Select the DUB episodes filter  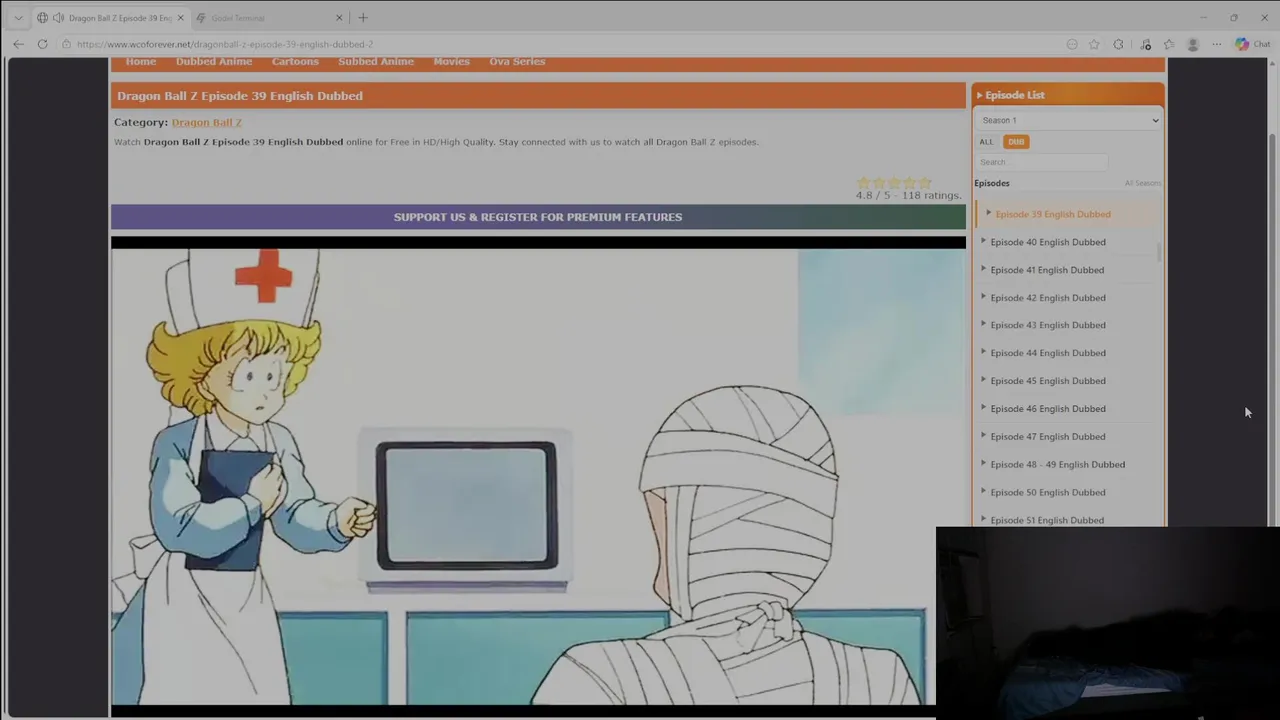[1016, 142]
